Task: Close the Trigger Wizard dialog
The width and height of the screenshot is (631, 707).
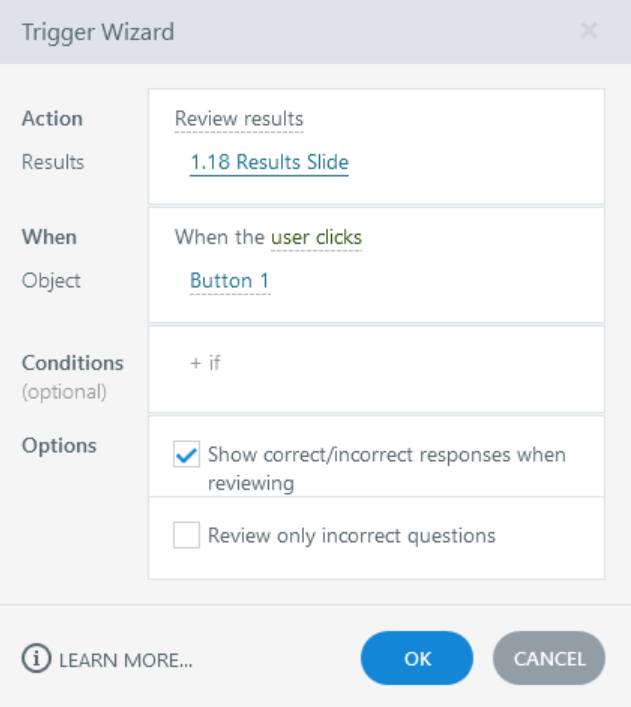Action: click(589, 31)
